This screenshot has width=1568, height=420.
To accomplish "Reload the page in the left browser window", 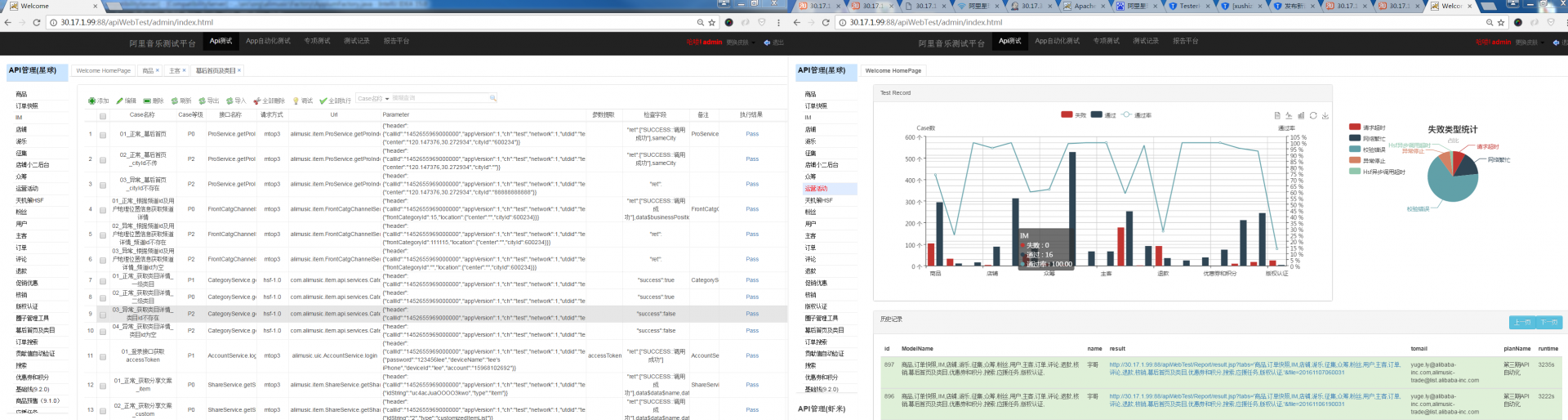I will click(x=37, y=22).
